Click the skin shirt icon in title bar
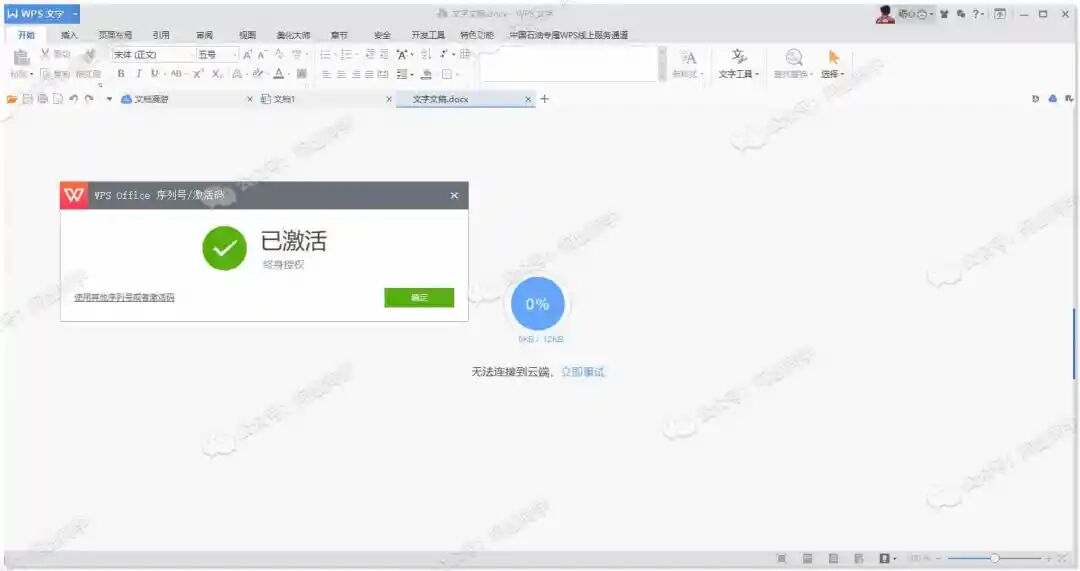This screenshot has height=571, width=1080. pyautogui.click(x=944, y=14)
